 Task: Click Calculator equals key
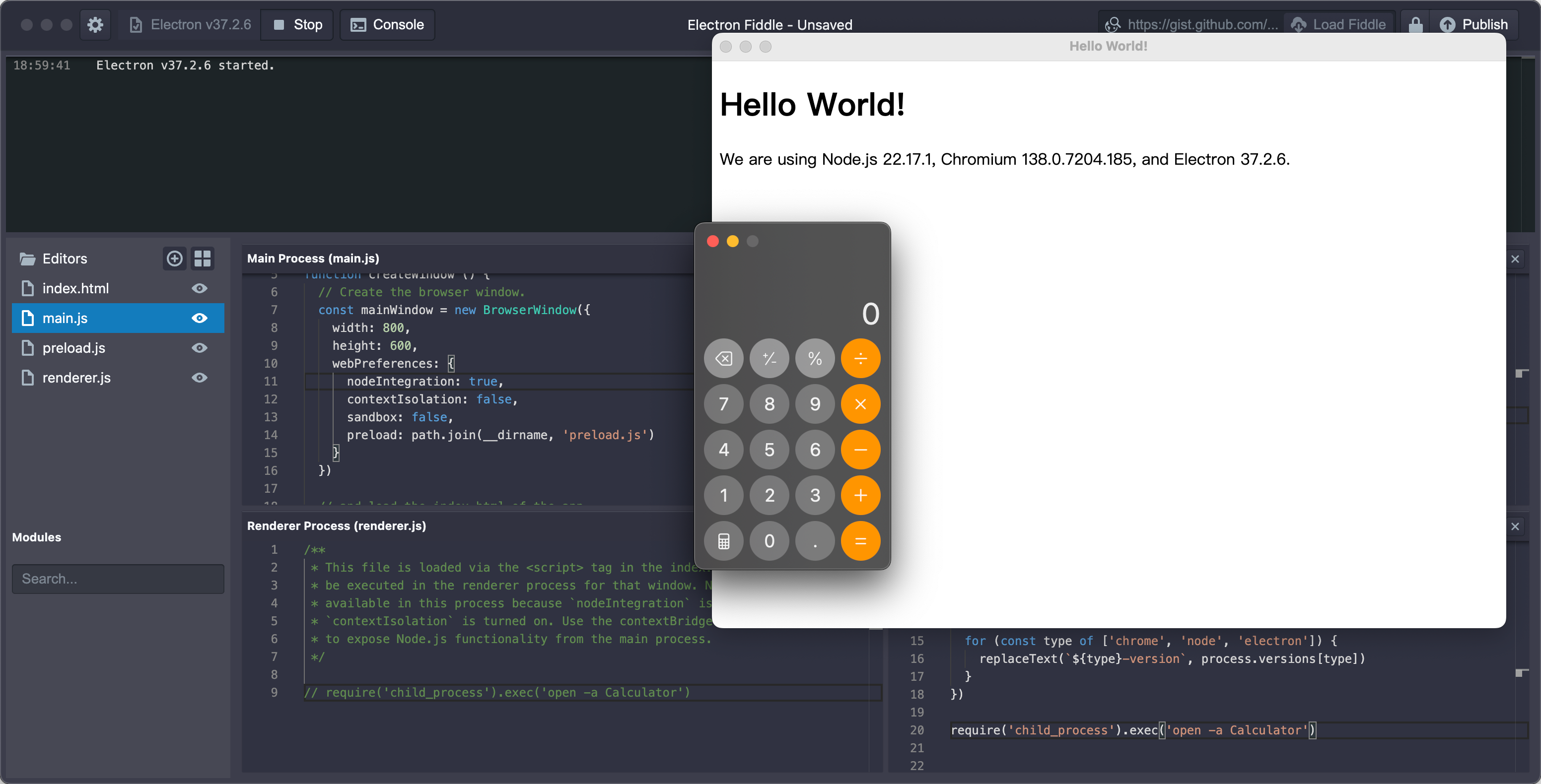(x=860, y=540)
